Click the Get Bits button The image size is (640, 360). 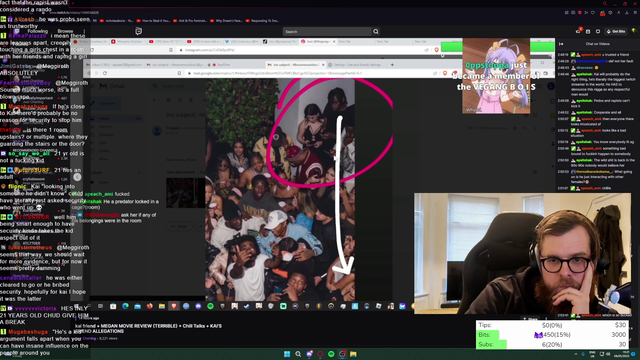616,31
